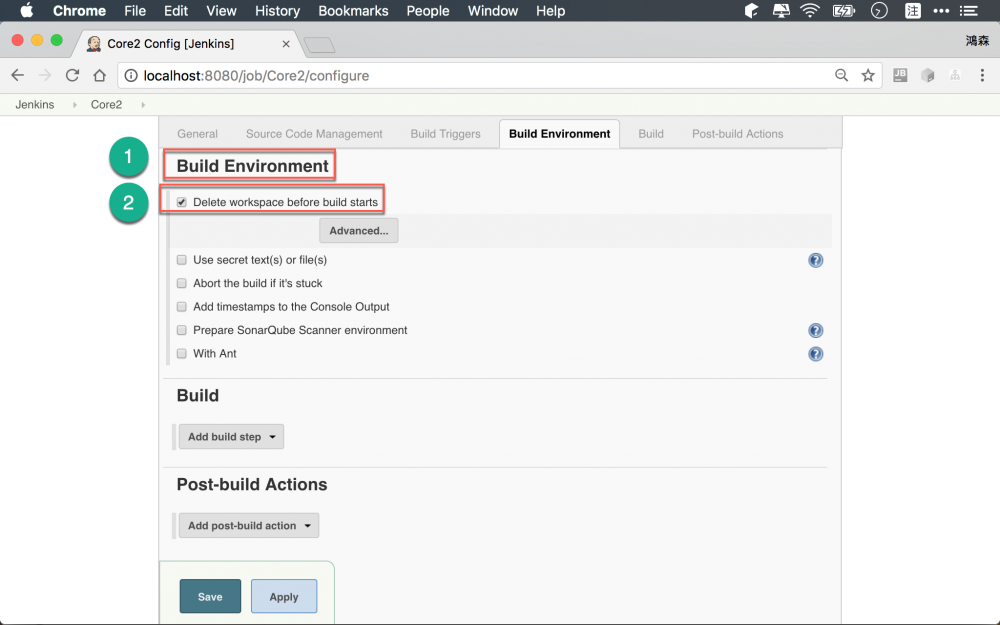1000x625 pixels.
Task: Click the zoom magnifier in the address bar
Action: point(841,75)
